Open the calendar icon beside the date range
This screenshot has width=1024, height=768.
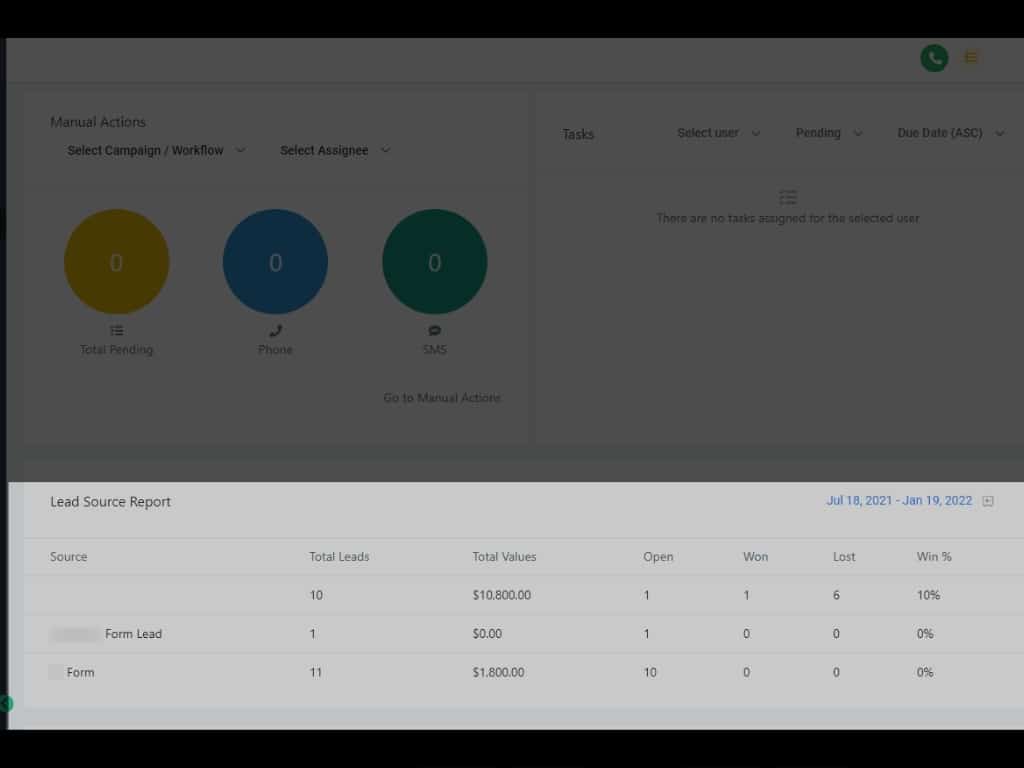[x=988, y=501]
